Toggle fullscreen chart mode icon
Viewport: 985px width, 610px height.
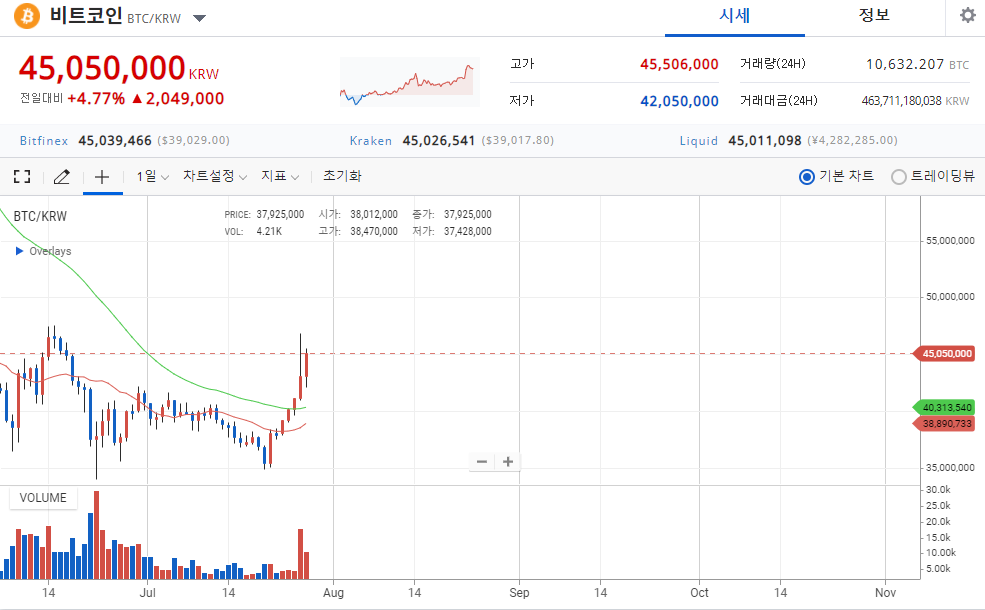click(22, 177)
